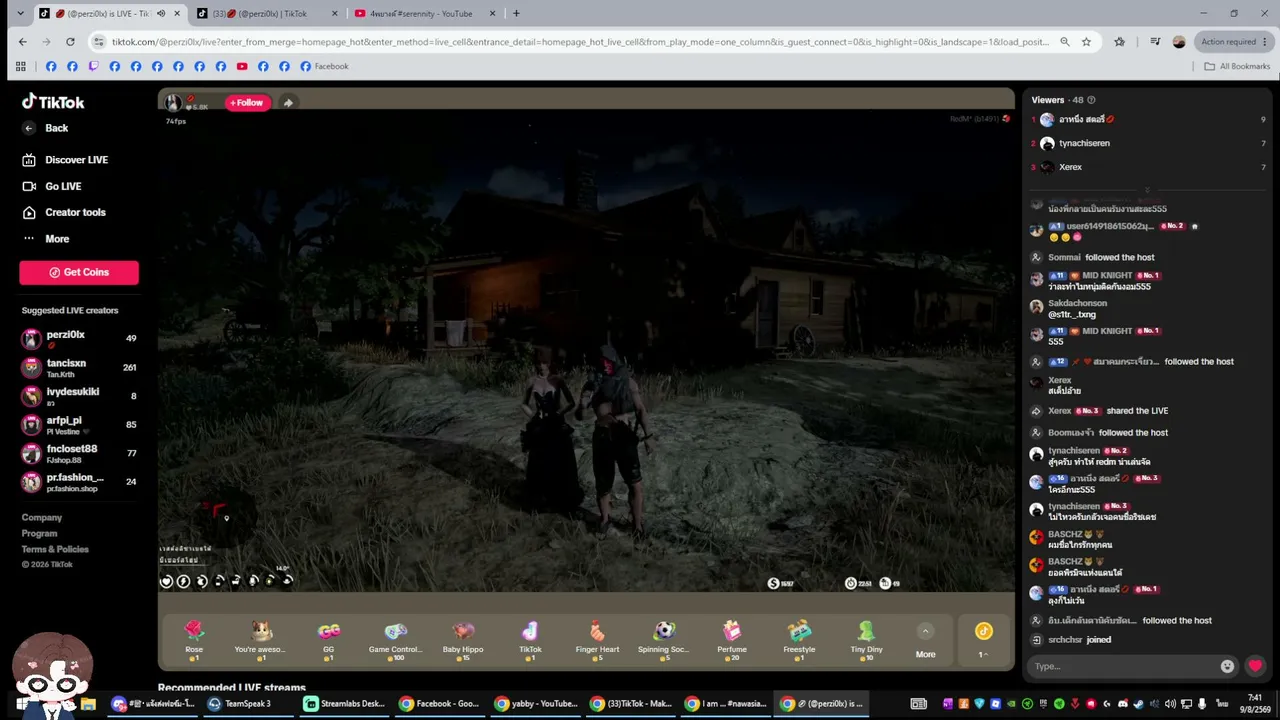Go Back using the sidebar link
The image size is (1280, 720).
pos(46,128)
